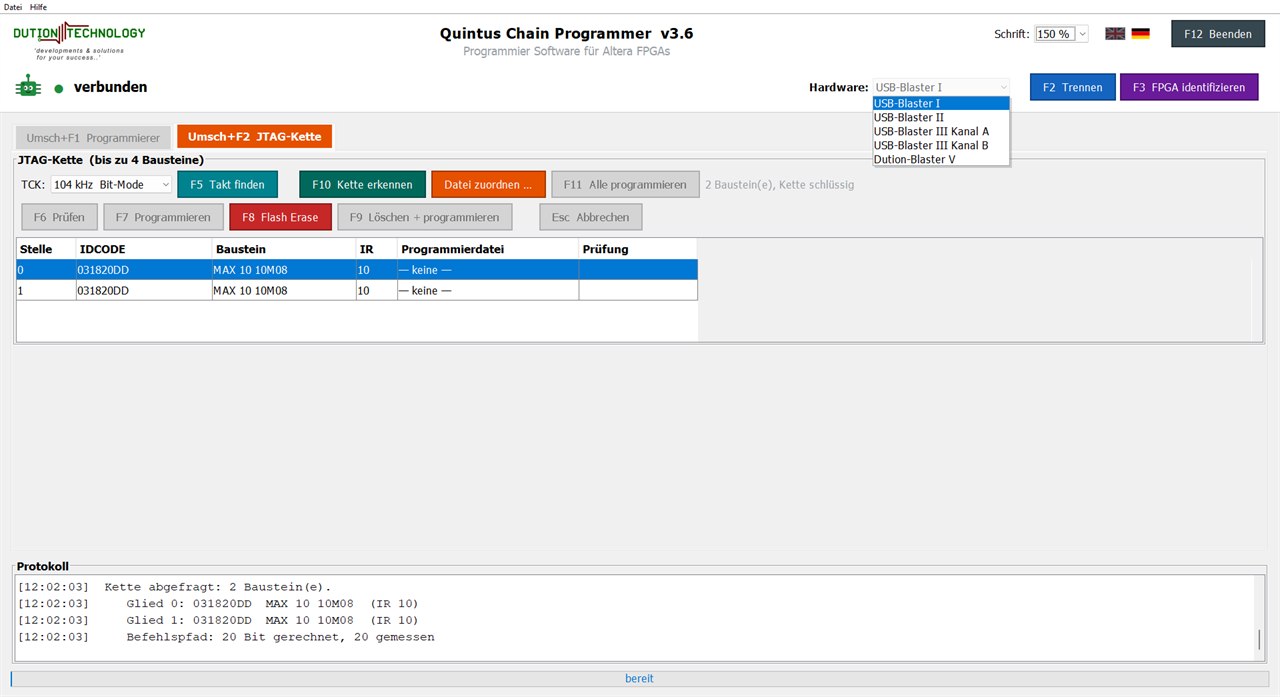Click the Programmierdatei column header
Viewport: 1280px width, 697px height.
487,249
